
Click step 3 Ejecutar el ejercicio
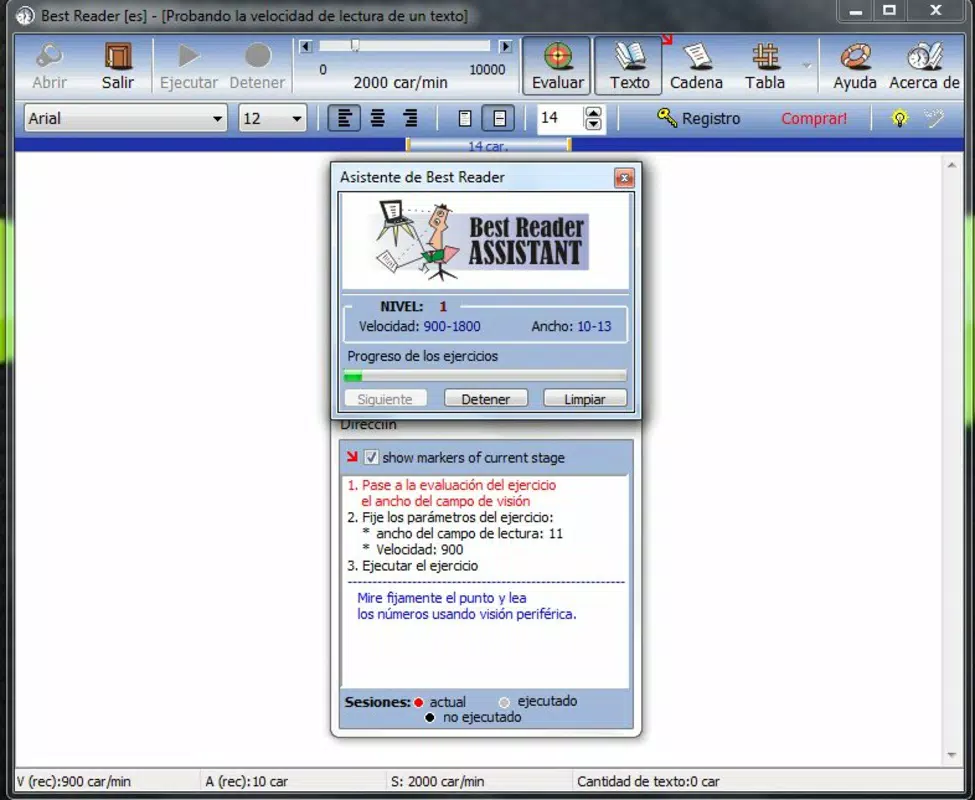point(413,566)
